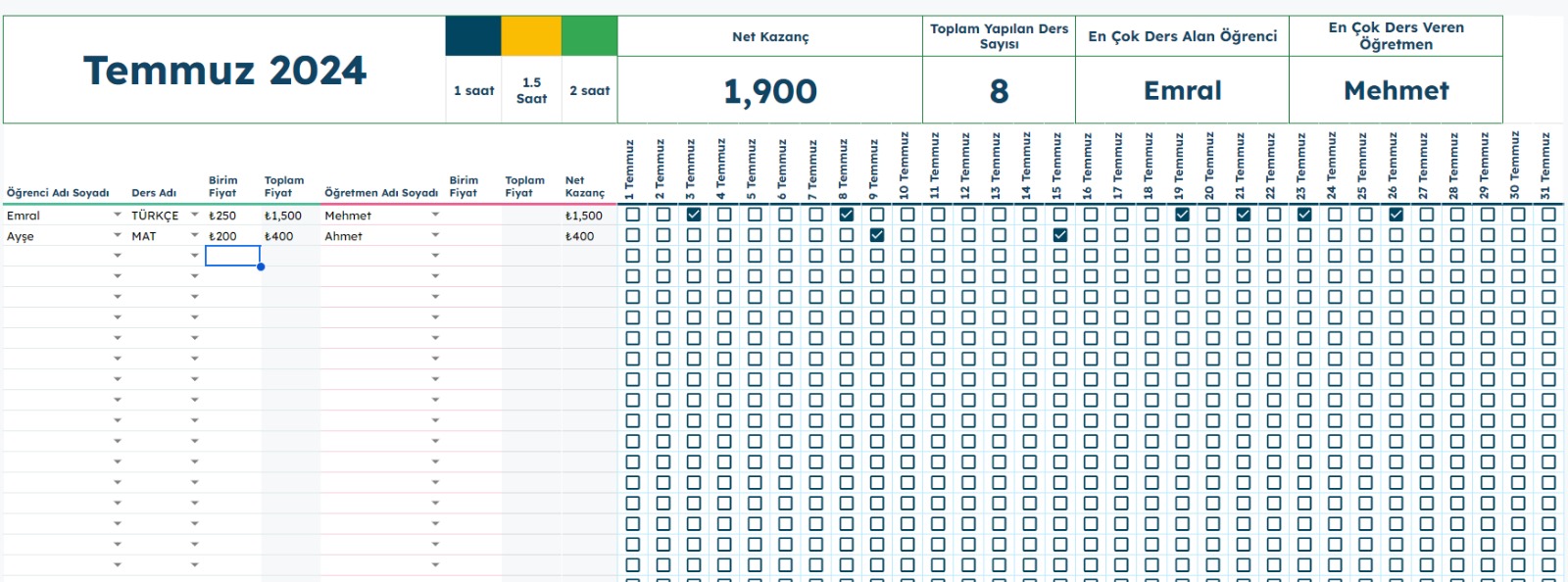1568x582 pixels.
Task: Tick the 1 Temmuz checkbox for Emral
Action: (x=633, y=215)
